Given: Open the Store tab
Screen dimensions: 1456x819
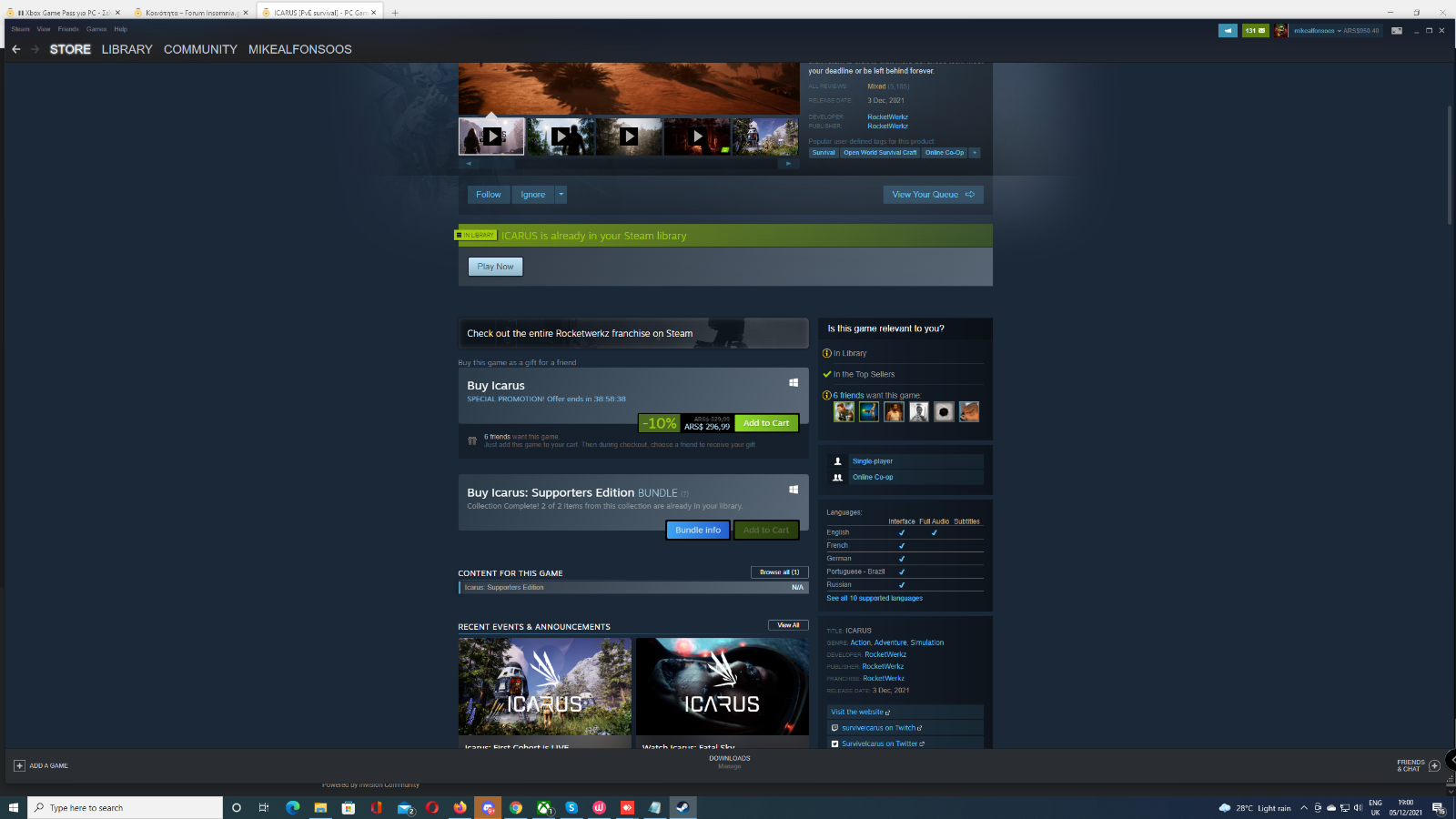Looking at the screenshot, I should 70,49.
